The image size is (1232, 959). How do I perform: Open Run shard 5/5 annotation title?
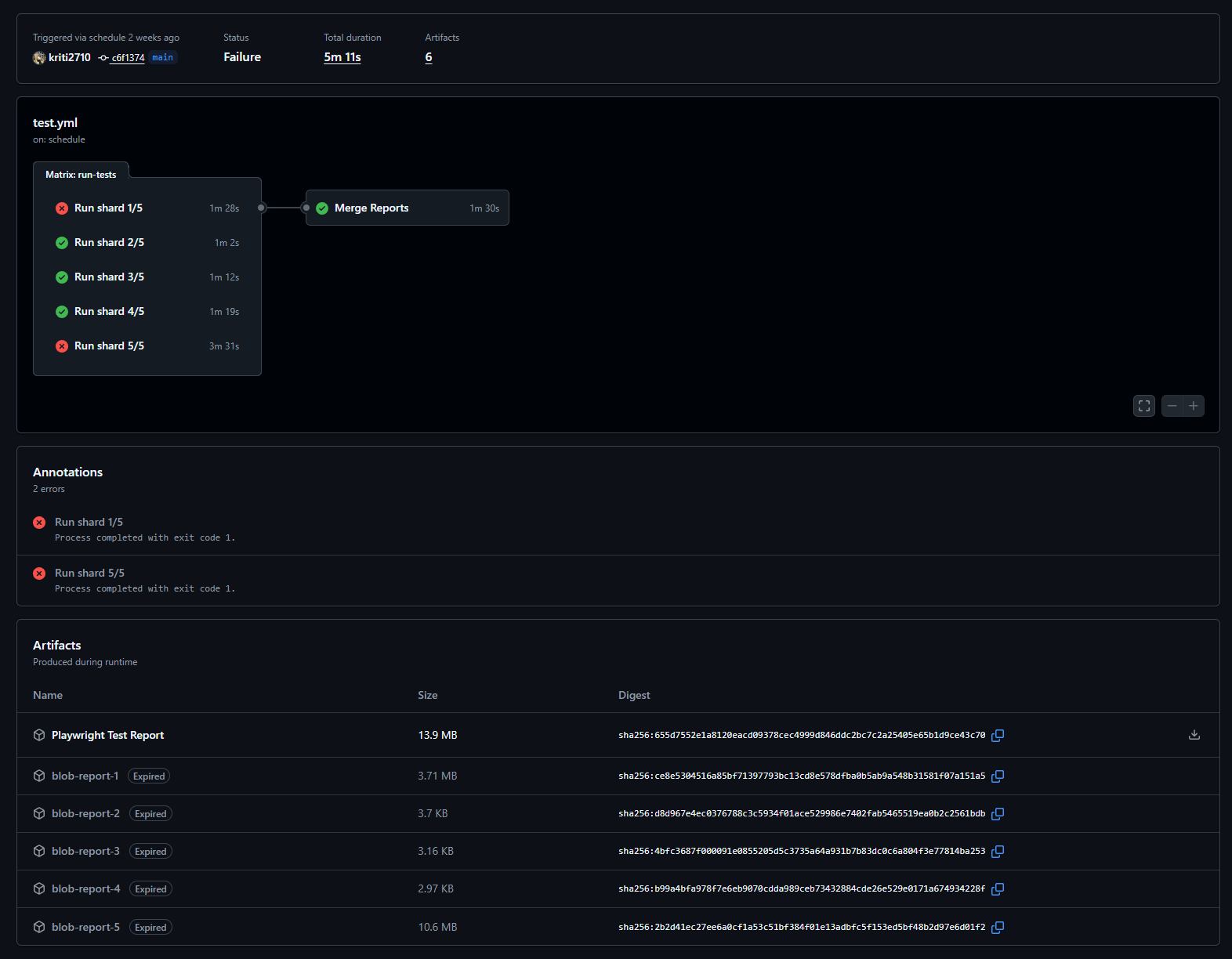click(89, 574)
